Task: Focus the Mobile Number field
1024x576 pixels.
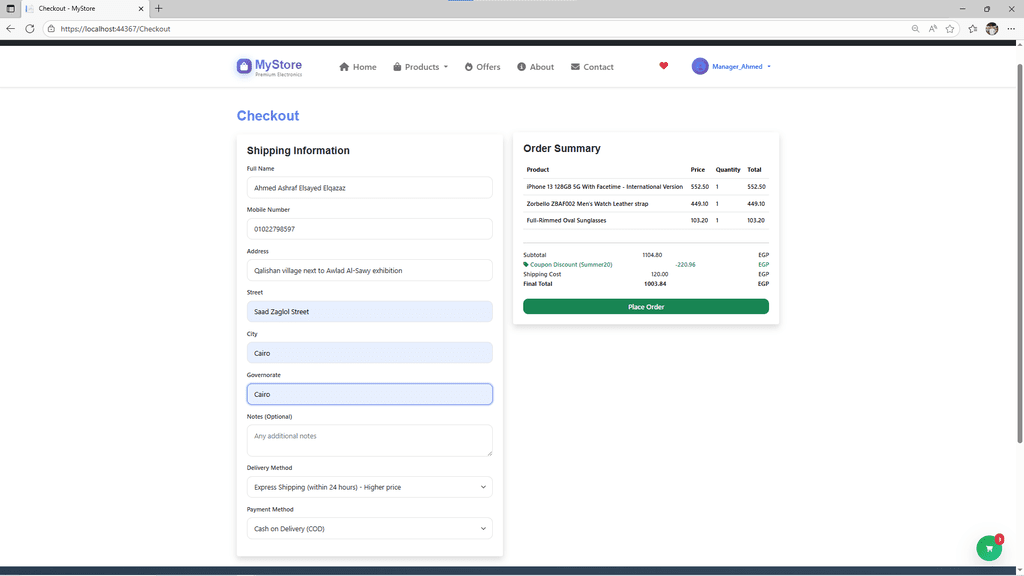Action: coord(369,229)
